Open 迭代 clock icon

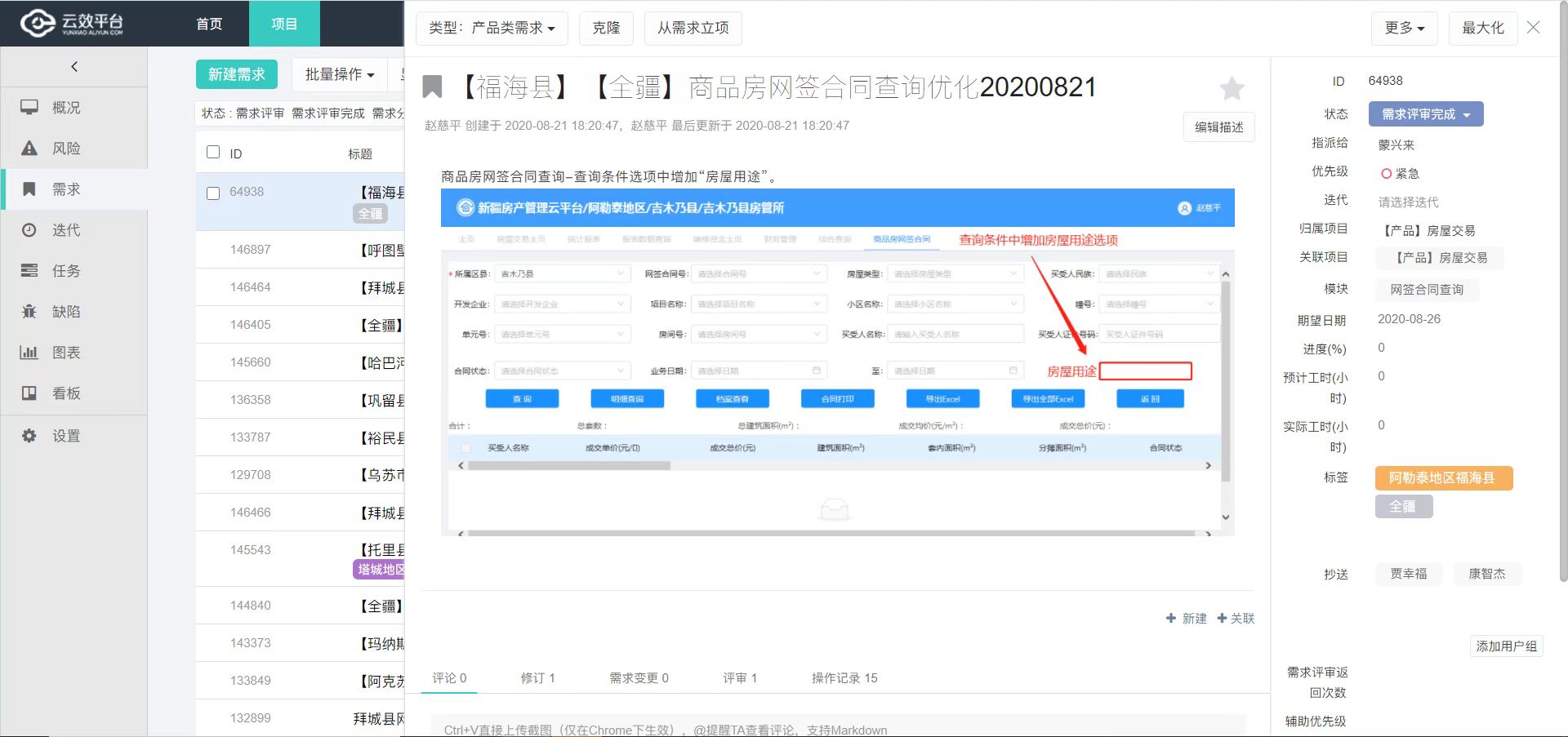coord(29,230)
